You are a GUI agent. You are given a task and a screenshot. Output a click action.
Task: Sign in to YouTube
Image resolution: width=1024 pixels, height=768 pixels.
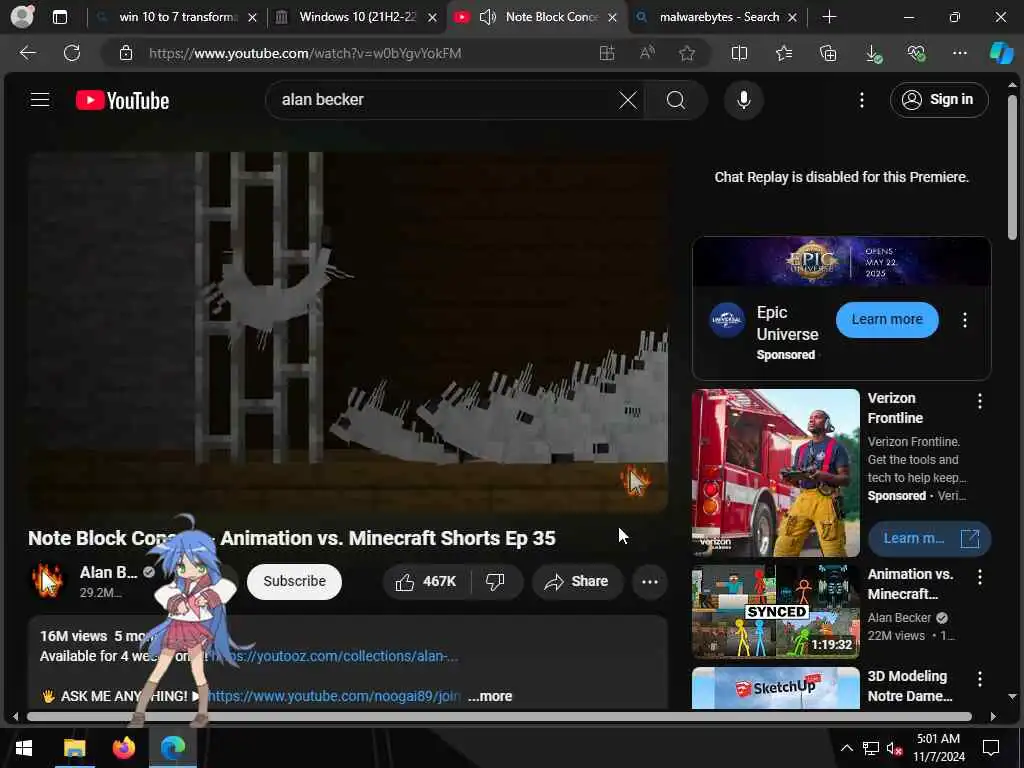(938, 100)
